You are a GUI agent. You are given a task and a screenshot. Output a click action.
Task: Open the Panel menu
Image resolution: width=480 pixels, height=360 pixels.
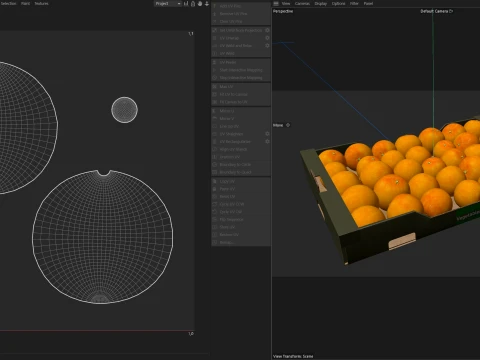click(368, 3)
